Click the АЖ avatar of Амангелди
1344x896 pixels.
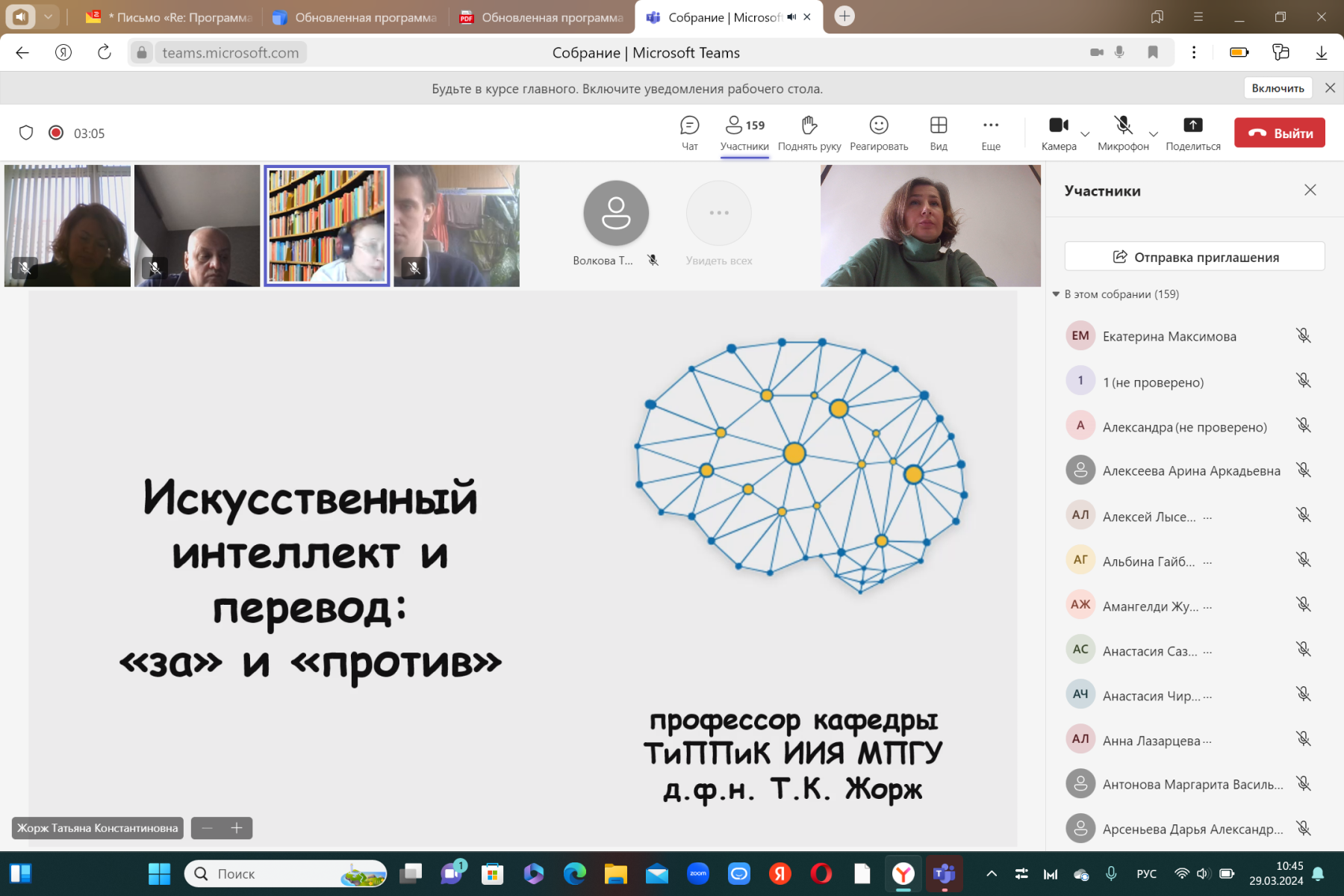[1080, 604]
